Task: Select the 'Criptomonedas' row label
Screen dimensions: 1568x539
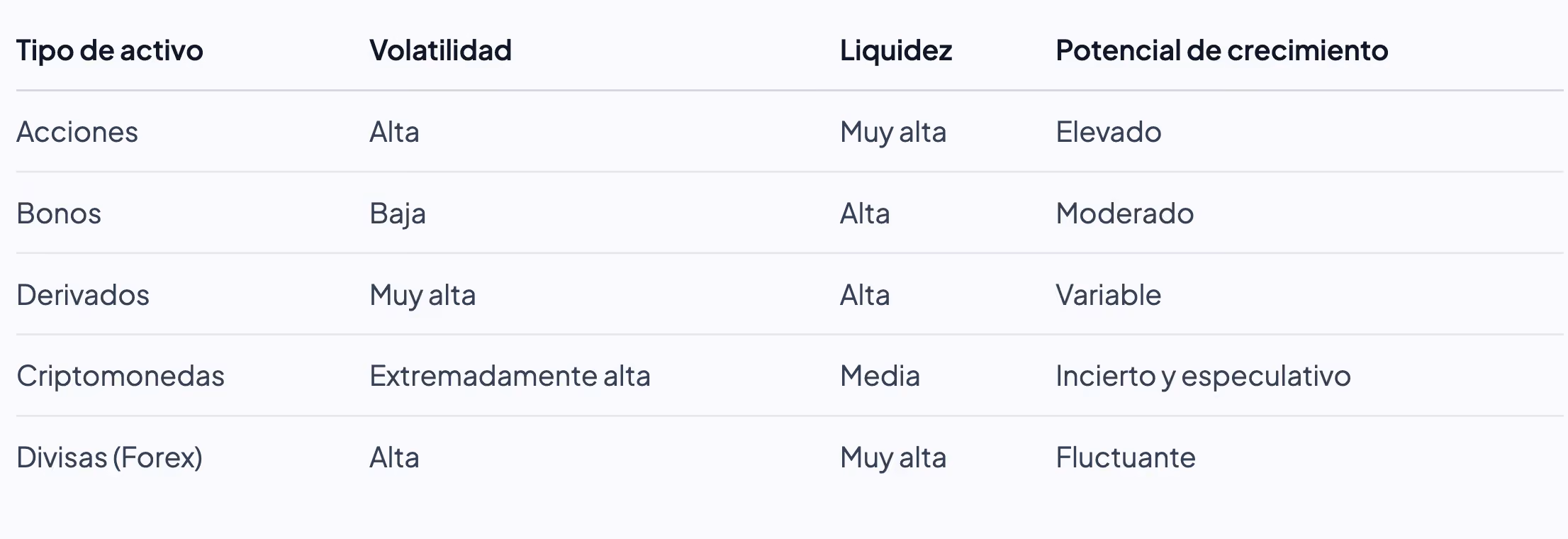Action: (x=121, y=376)
